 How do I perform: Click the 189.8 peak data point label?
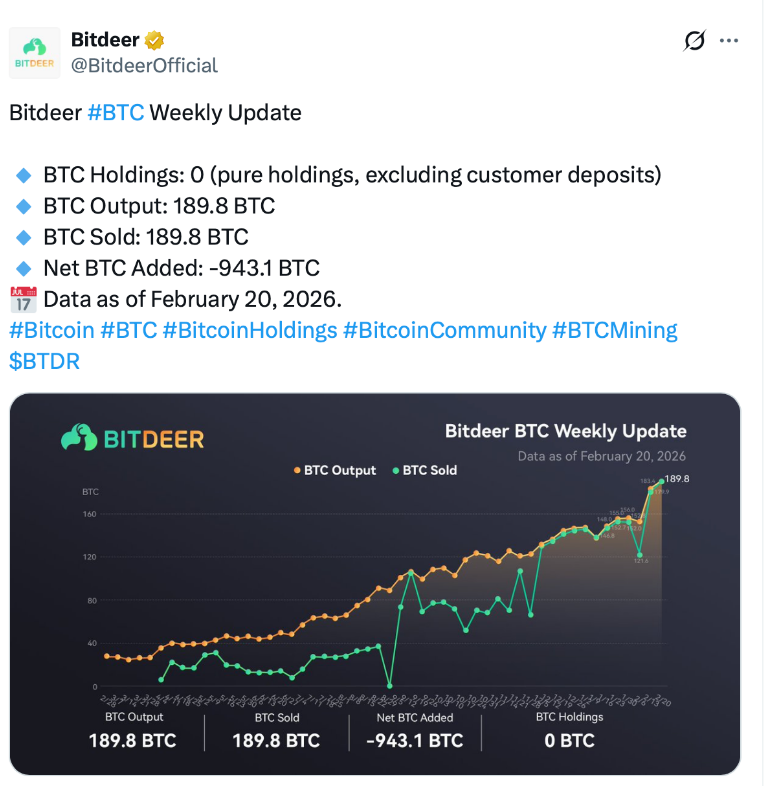(x=677, y=479)
